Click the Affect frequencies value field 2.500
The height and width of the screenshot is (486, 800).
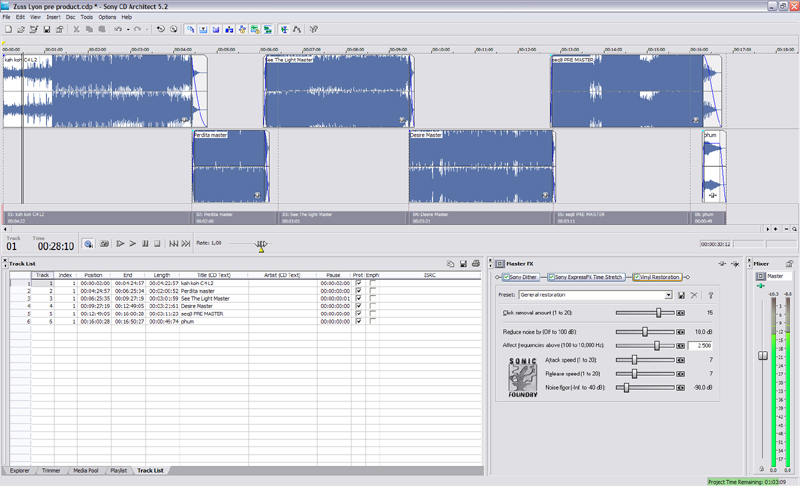click(701, 346)
